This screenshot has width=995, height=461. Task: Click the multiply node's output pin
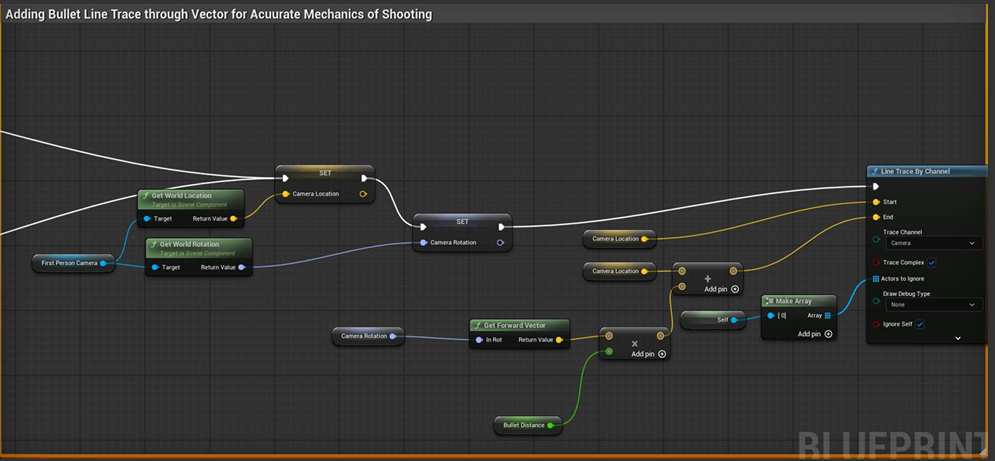tap(661, 336)
